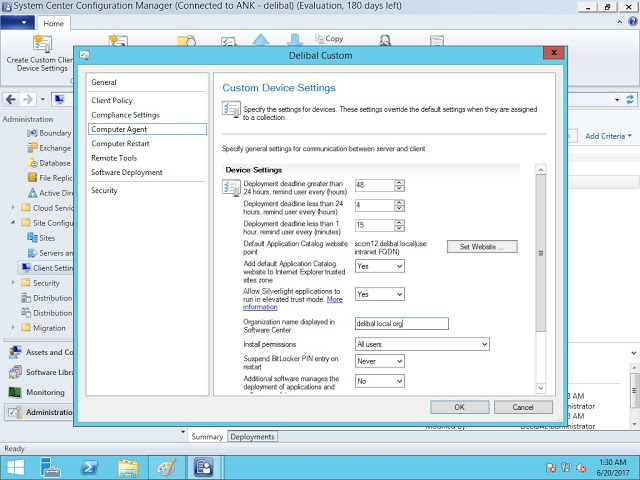The height and width of the screenshot is (480, 640).
Task: Select Software Deployment in settings list
Action: click(x=126, y=172)
